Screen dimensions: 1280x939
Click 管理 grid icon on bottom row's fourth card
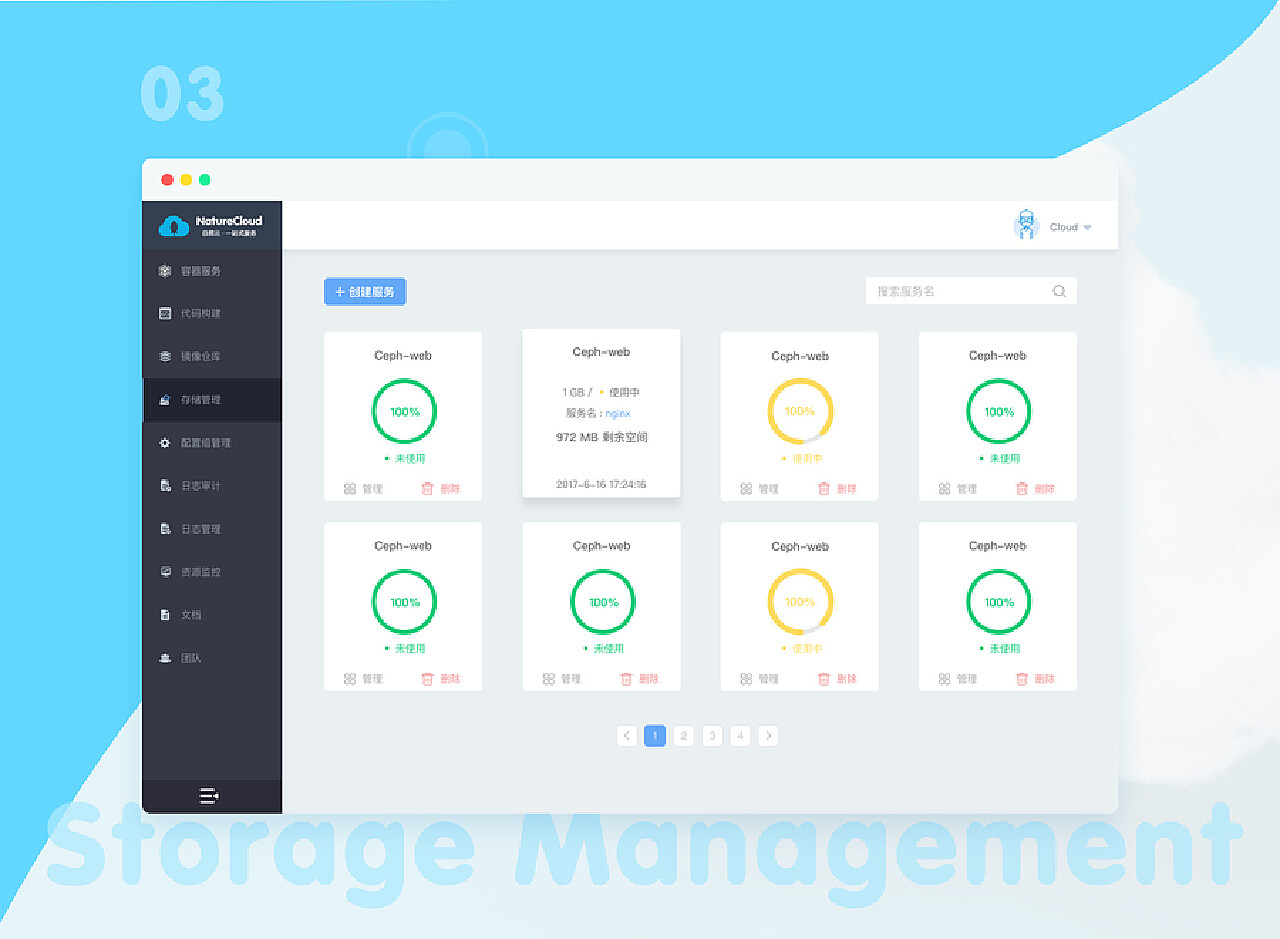(944, 679)
